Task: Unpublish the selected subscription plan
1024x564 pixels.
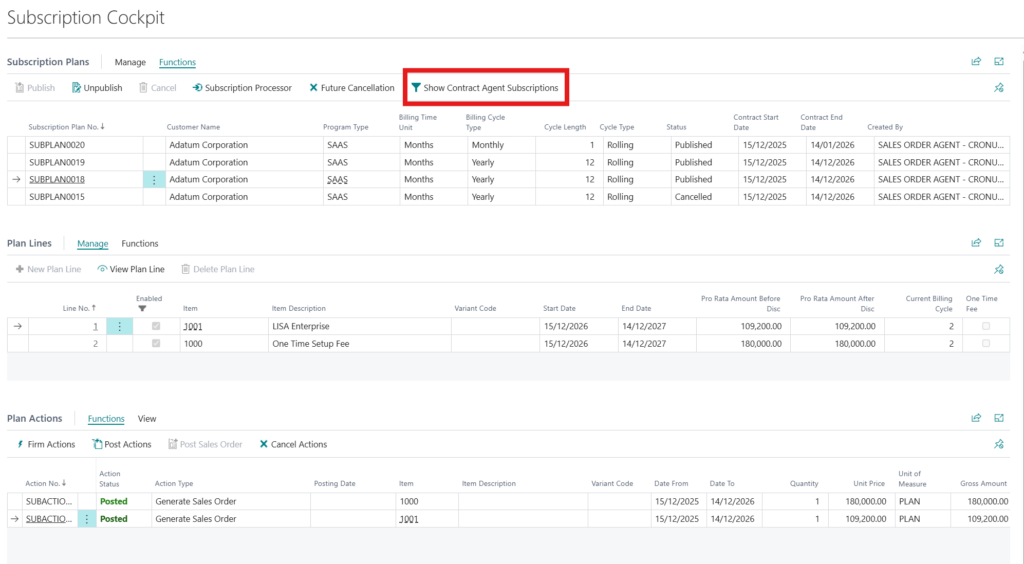Action: [x=96, y=88]
